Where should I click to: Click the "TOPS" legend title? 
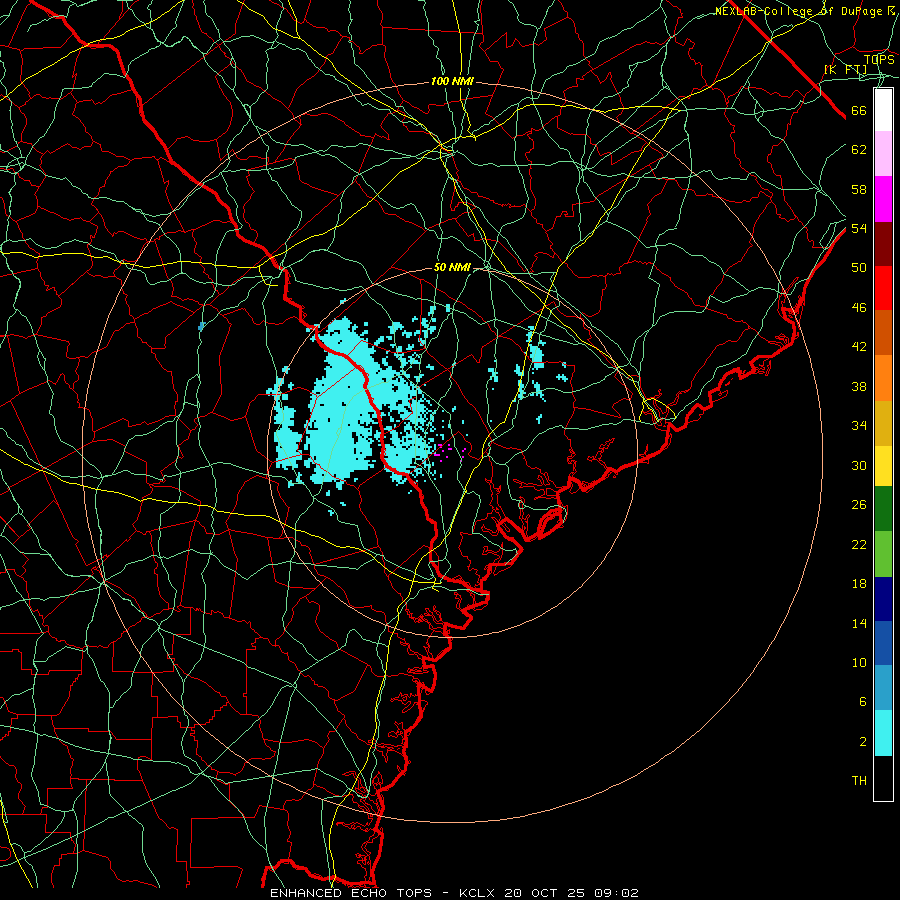[879, 59]
